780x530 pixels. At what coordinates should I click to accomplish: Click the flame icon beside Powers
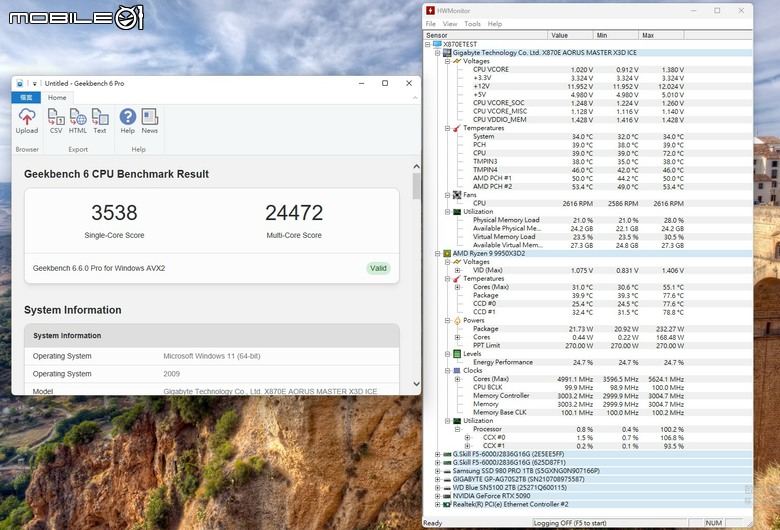[x=457, y=320]
